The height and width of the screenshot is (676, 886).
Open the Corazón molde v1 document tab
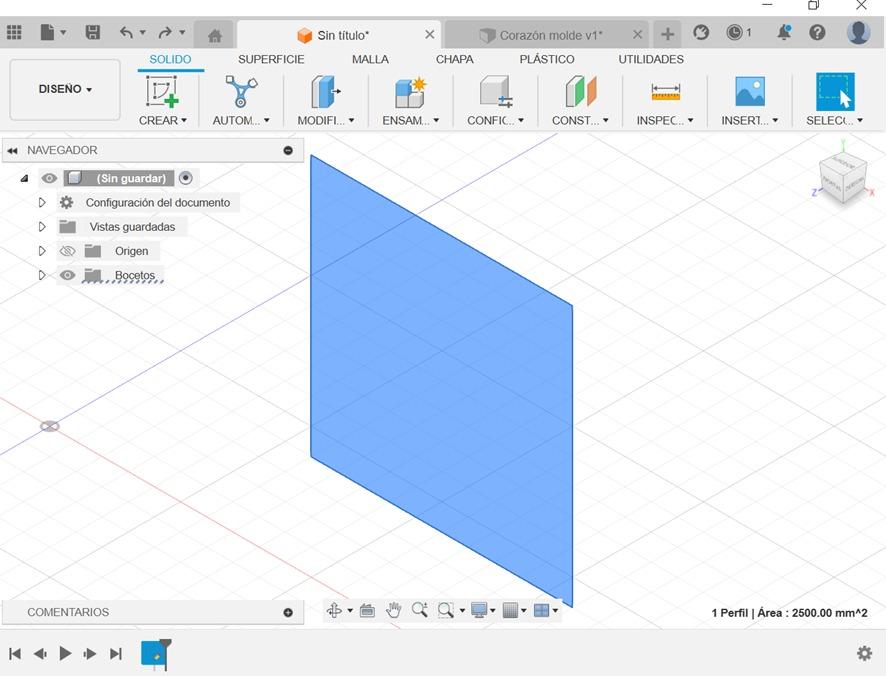click(x=550, y=35)
